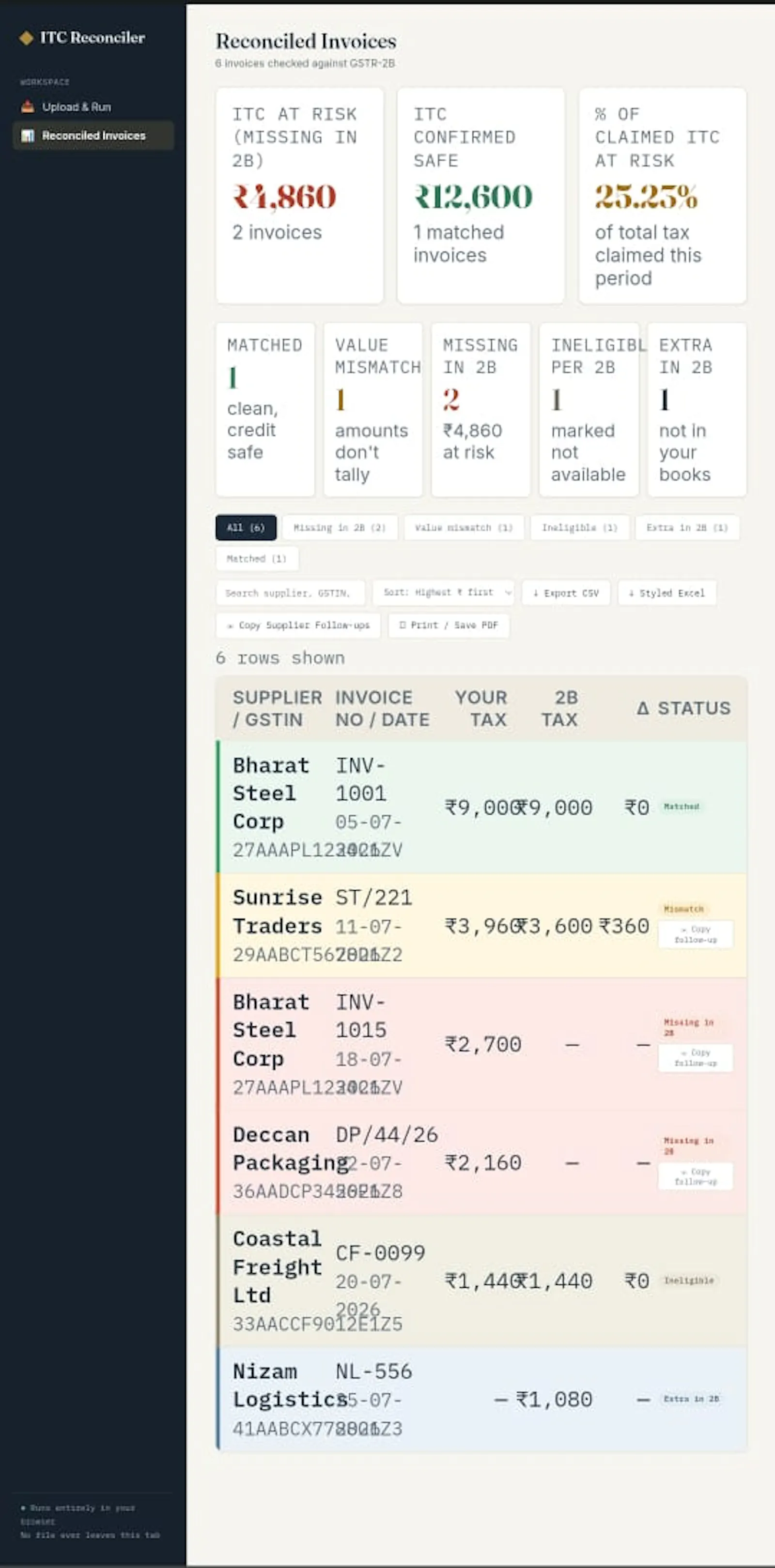Select the All (6) filter chip
The height and width of the screenshot is (1568, 775).
click(x=246, y=527)
